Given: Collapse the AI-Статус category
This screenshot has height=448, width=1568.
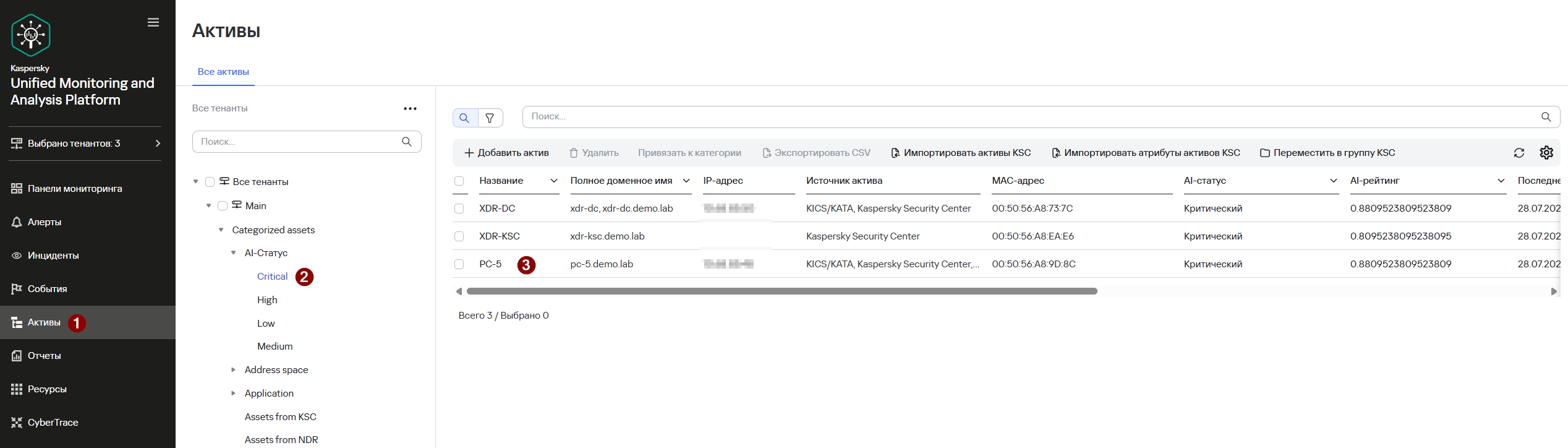Looking at the screenshot, I should [x=233, y=252].
